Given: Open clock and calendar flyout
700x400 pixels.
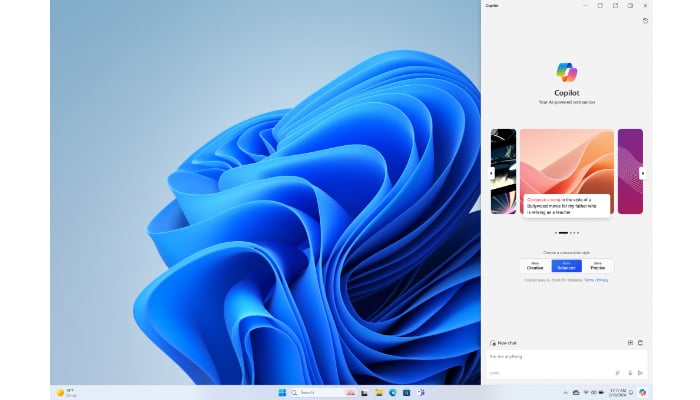Looking at the screenshot, I should click(x=618, y=392).
